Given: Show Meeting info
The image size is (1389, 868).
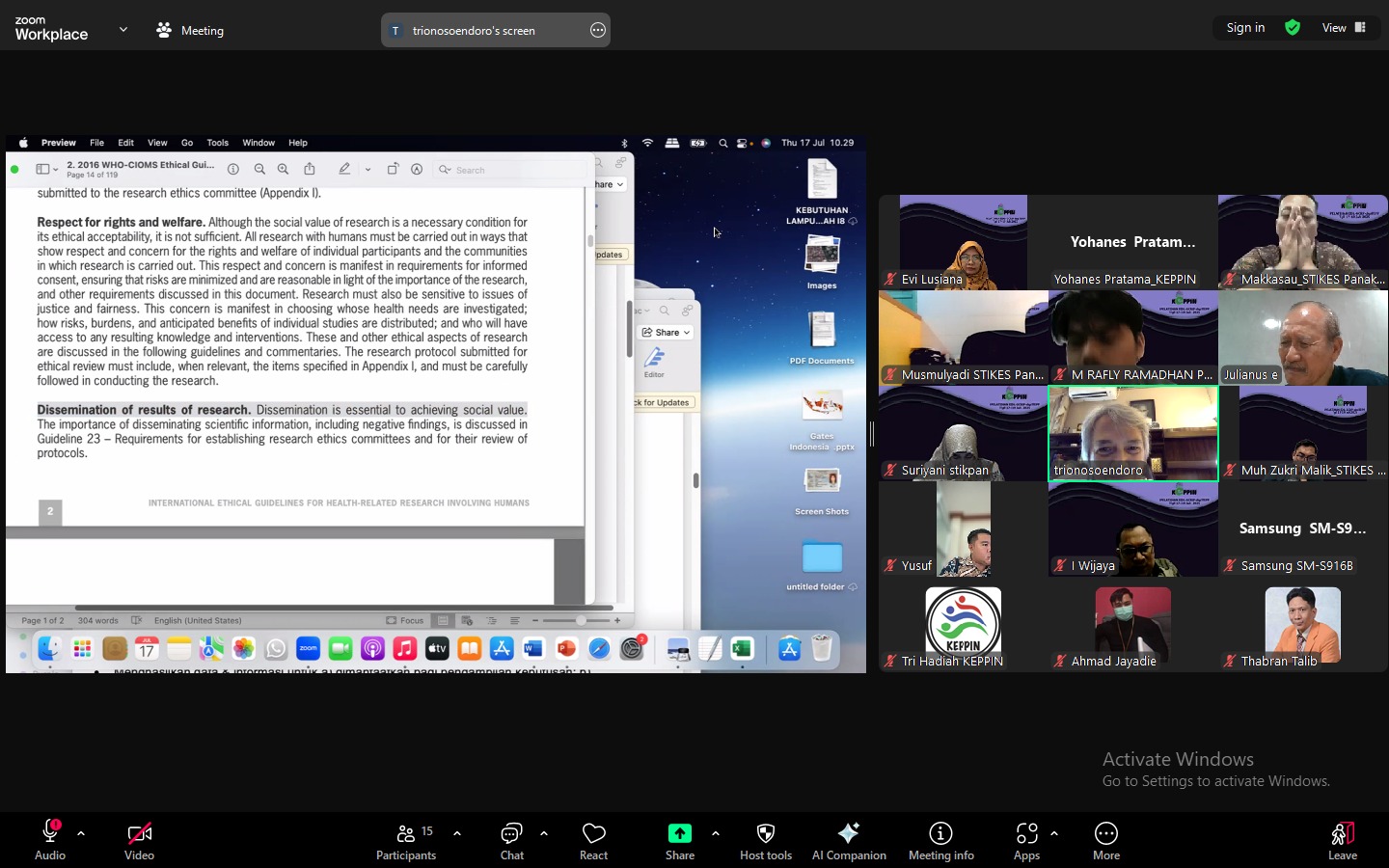Looking at the screenshot, I should point(941,840).
